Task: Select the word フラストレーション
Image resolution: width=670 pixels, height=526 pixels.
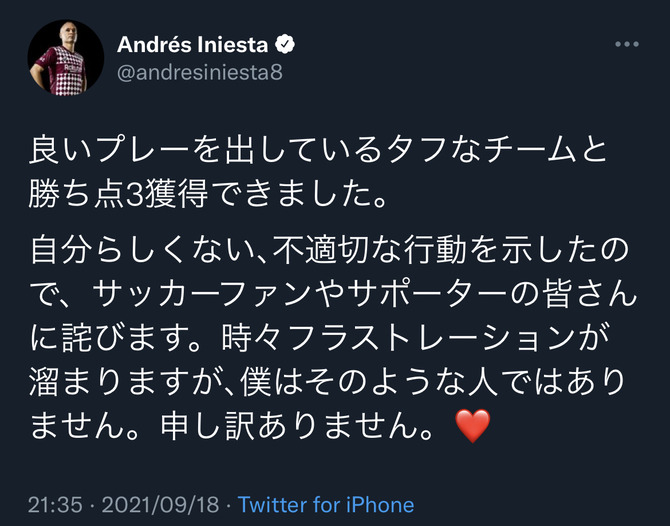Action: [x=432, y=338]
